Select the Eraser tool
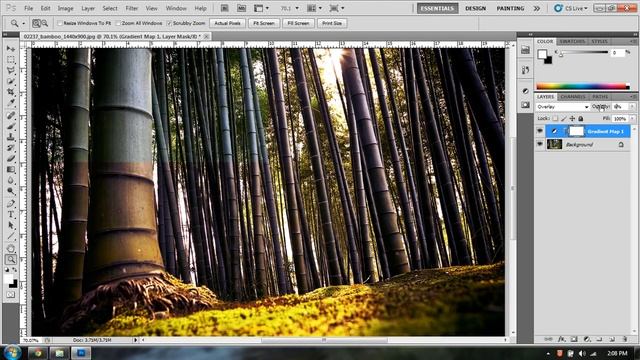Screen dimensions: 640x360 pos(11,159)
